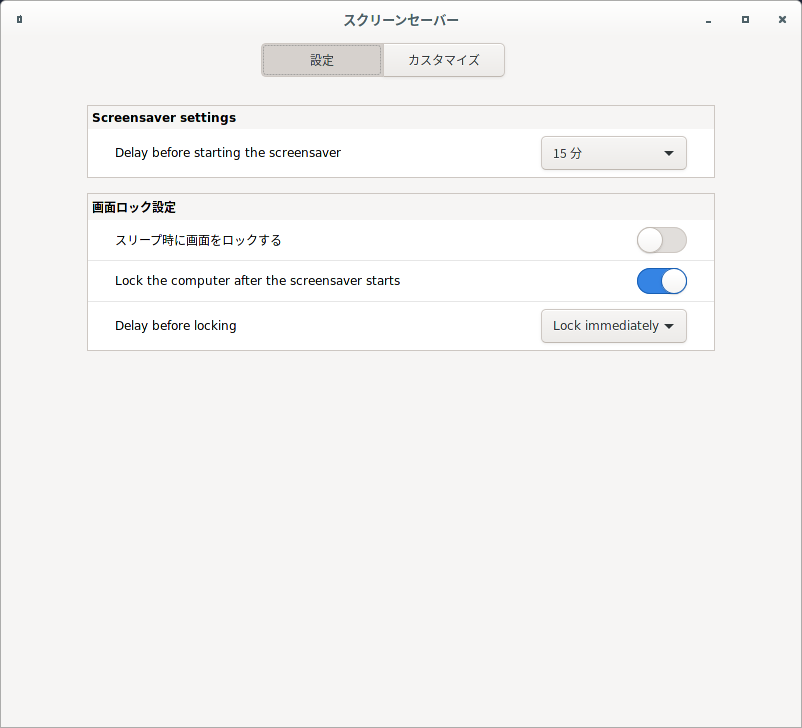The width and height of the screenshot is (802, 728).
Task: Enable スリープ時に画面をロックする switch
Action: (661, 240)
